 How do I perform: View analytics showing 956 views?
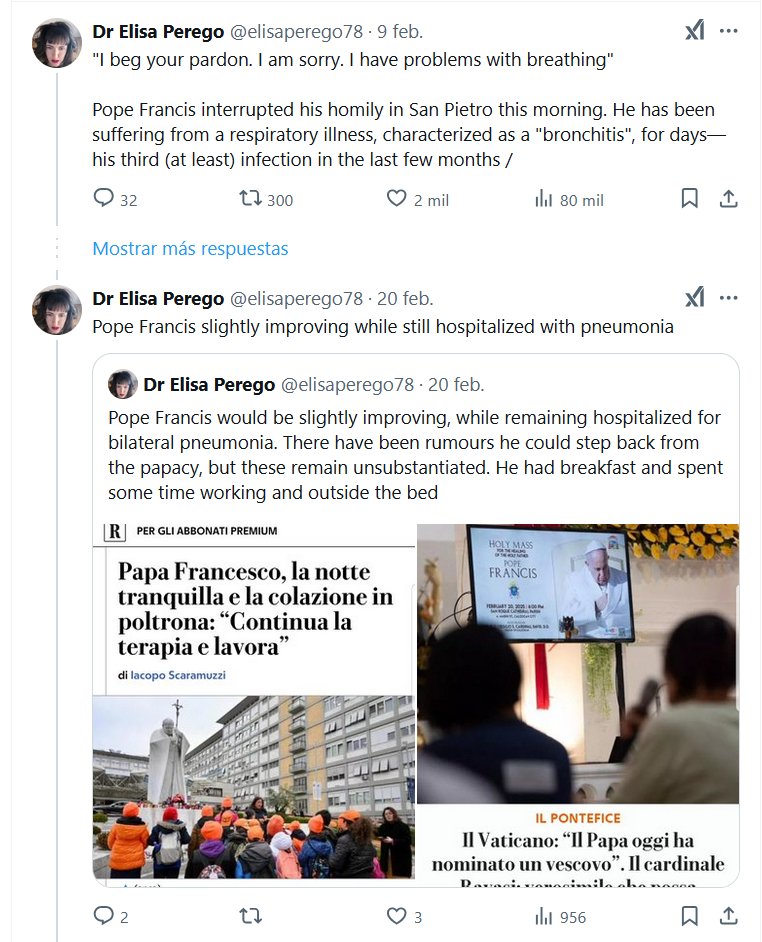[x=544, y=916]
